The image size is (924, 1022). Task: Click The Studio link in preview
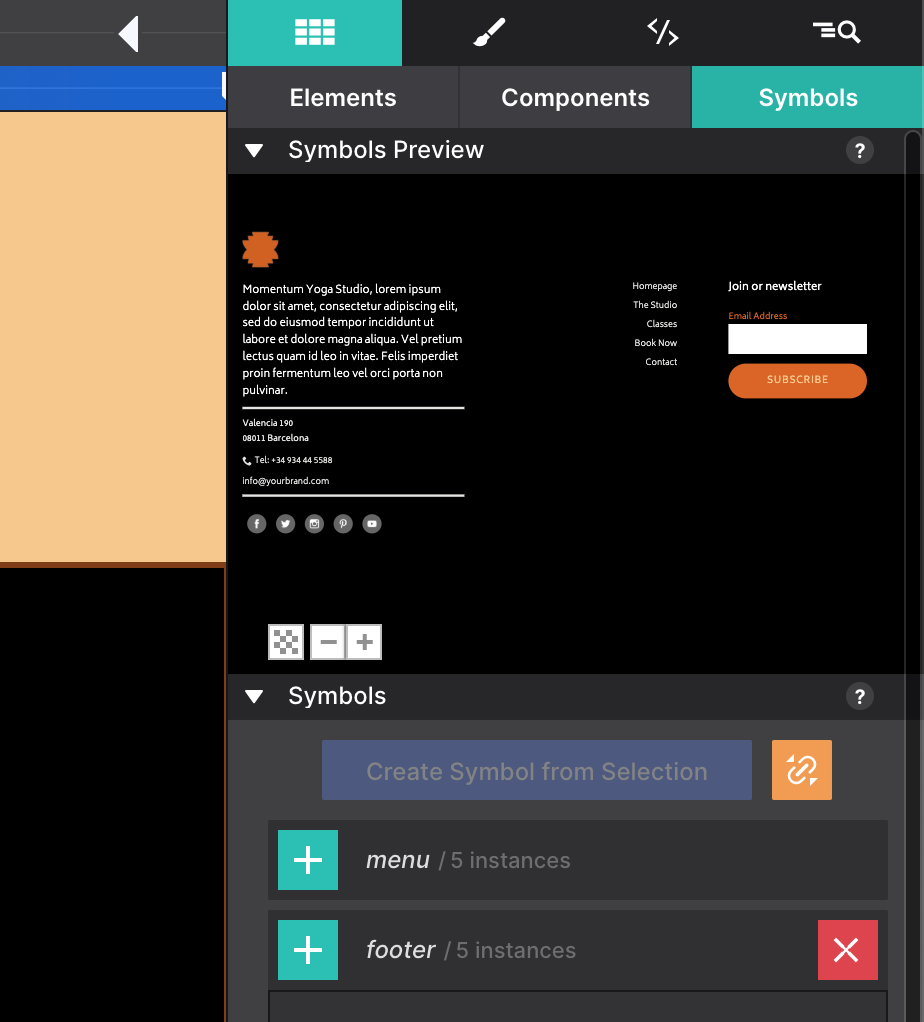point(655,304)
